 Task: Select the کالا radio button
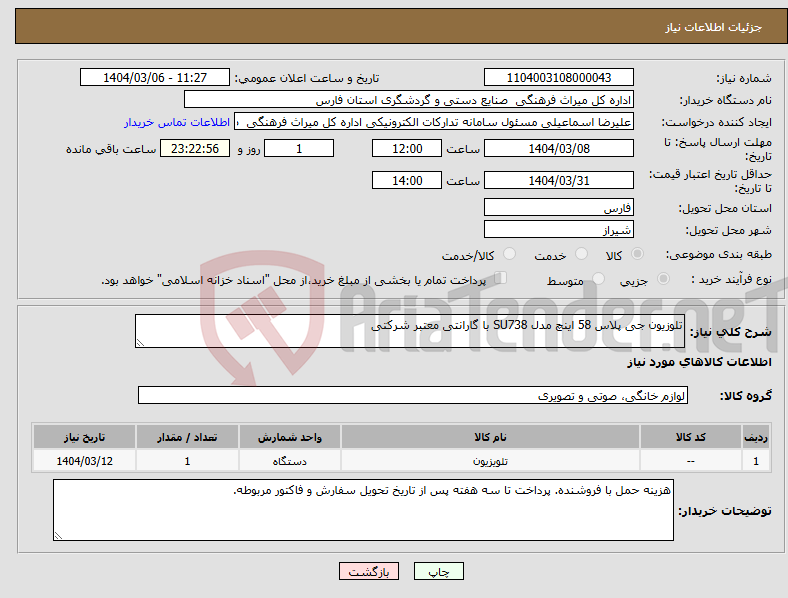(637, 254)
